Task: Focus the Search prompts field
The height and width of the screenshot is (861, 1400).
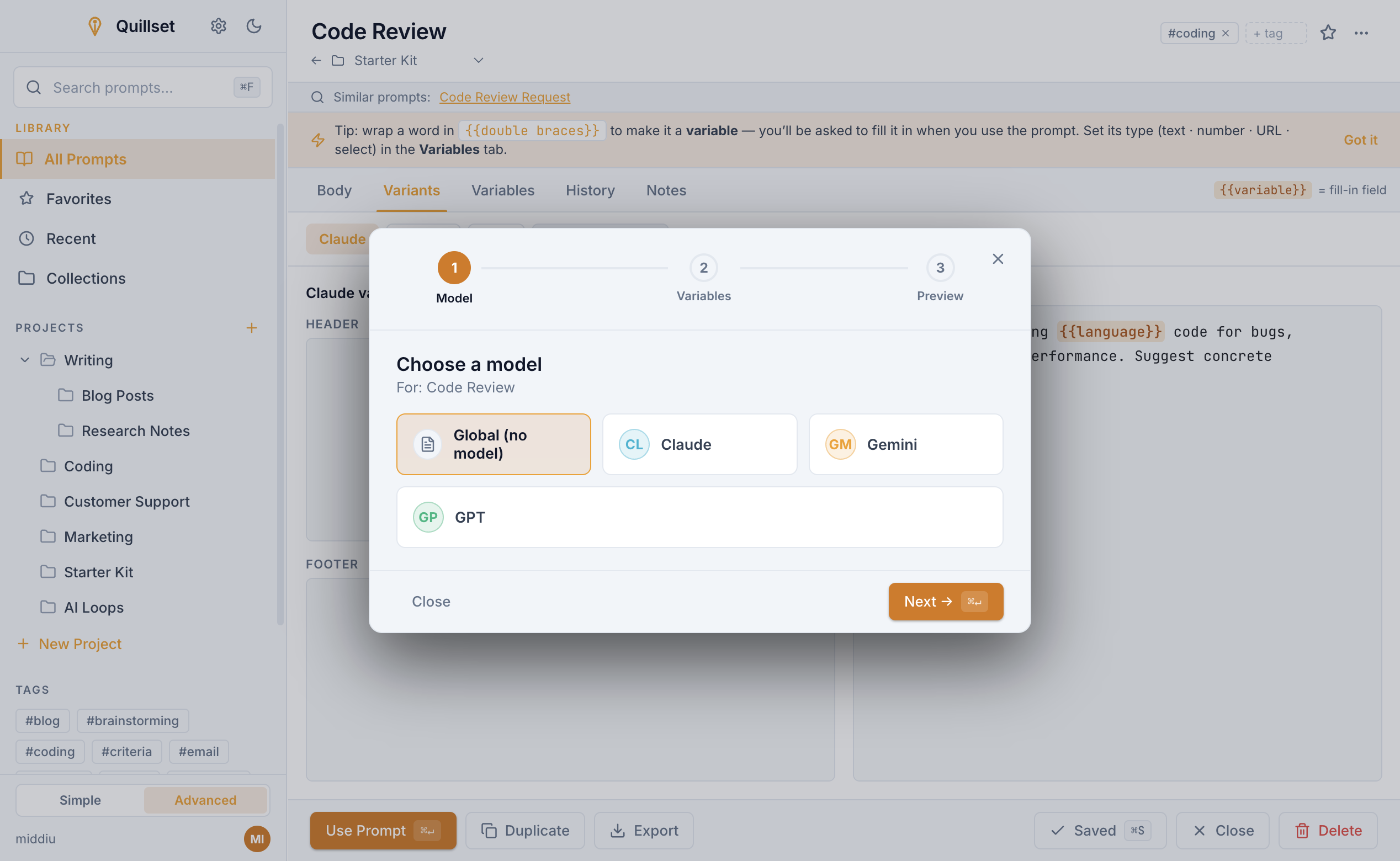Action: [142, 87]
